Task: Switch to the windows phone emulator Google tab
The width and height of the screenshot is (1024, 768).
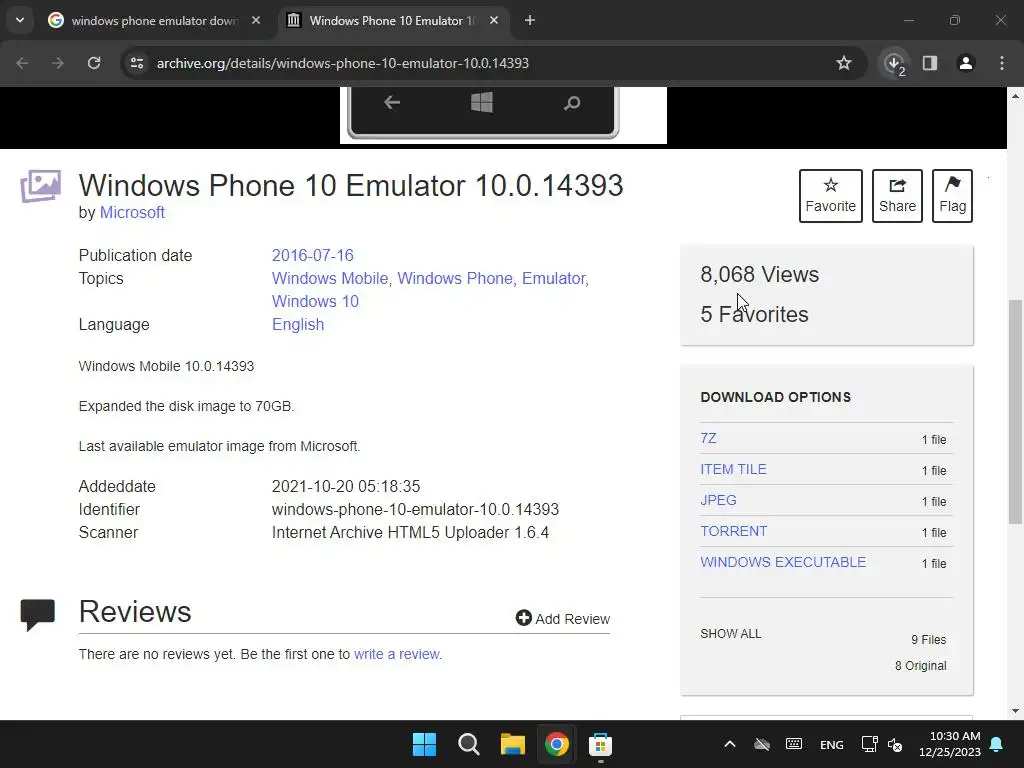Action: click(155, 21)
